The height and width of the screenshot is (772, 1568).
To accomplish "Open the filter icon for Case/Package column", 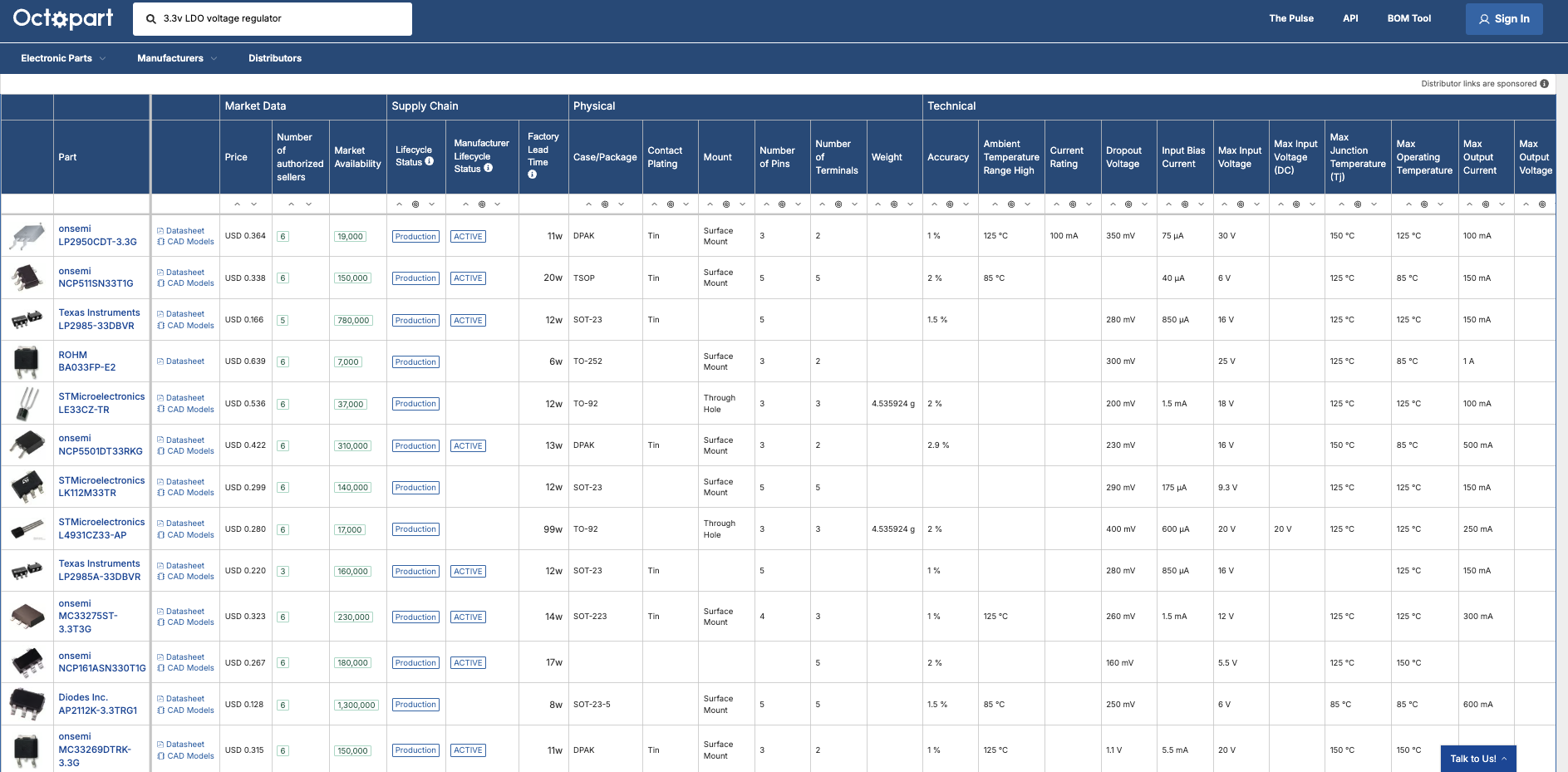I will pyautogui.click(x=605, y=204).
